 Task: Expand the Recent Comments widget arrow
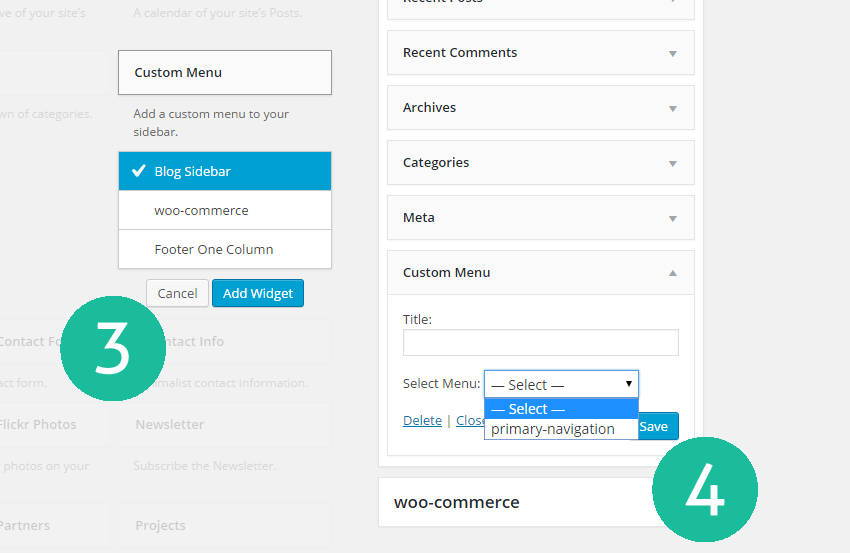pyautogui.click(x=672, y=53)
